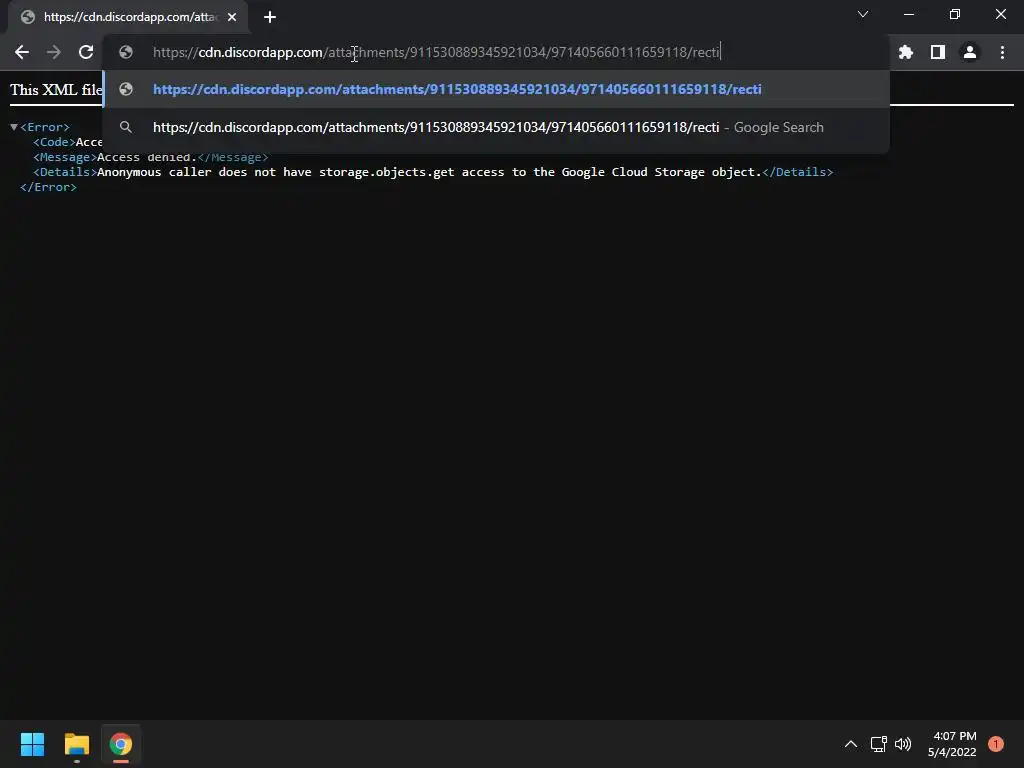The width and height of the screenshot is (1024, 768).
Task: Close the Chrome window
Action: click(1000, 14)
